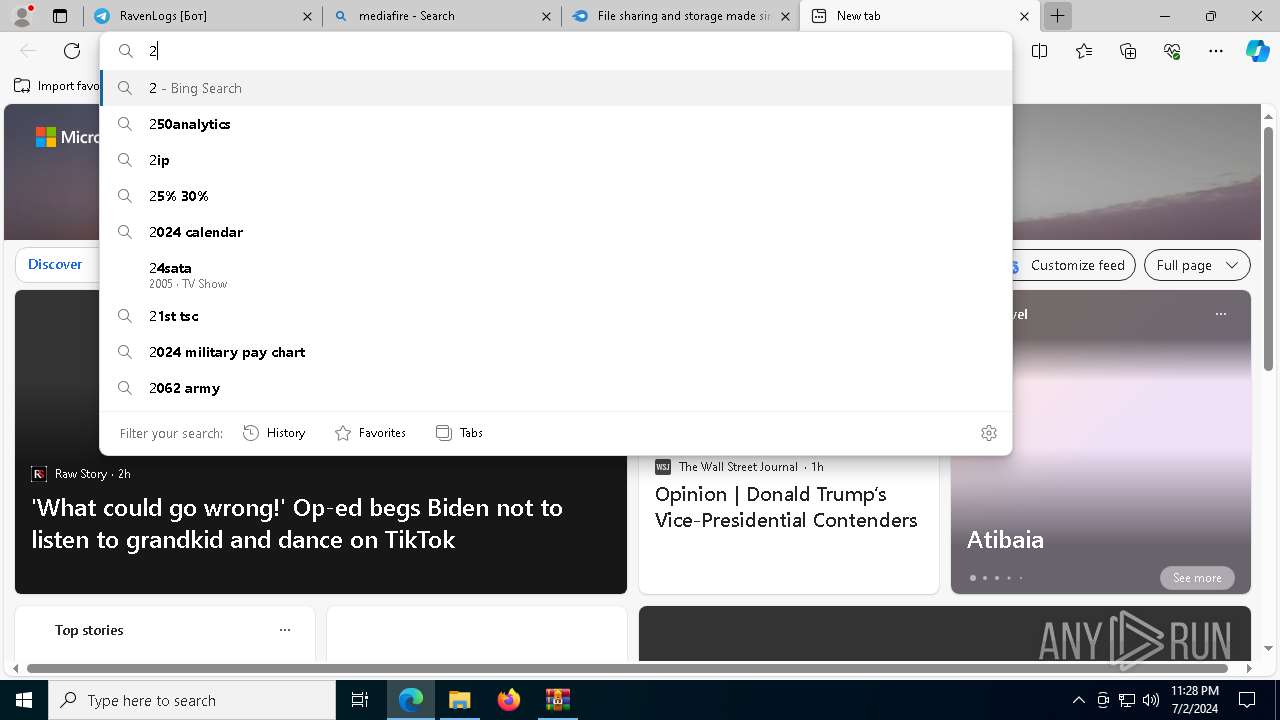Screen dimensions: 1280x720
Task: Click See more on Atibaia card
Action: pos(1197,578)
